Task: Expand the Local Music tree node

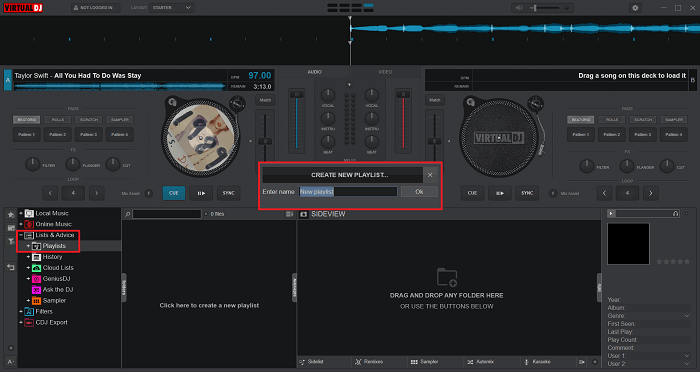Action: pos(21,213)
